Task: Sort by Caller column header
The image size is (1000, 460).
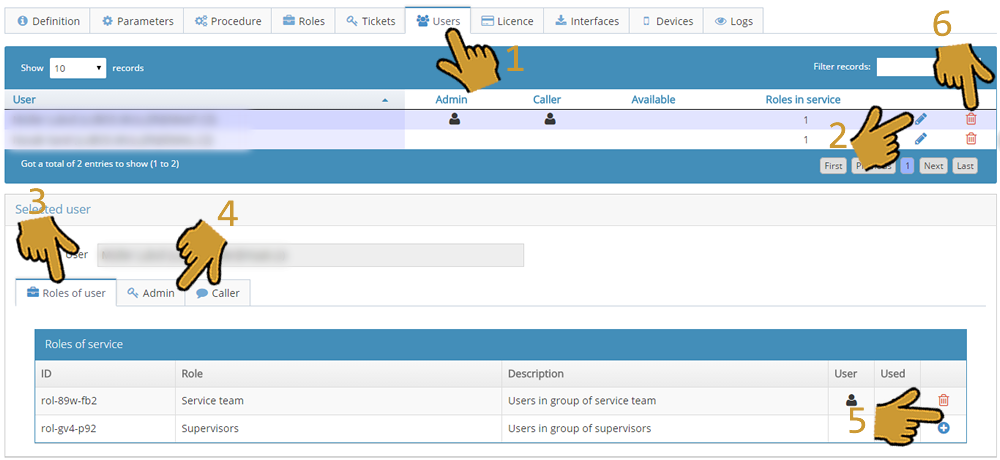Action: [547, 100]
